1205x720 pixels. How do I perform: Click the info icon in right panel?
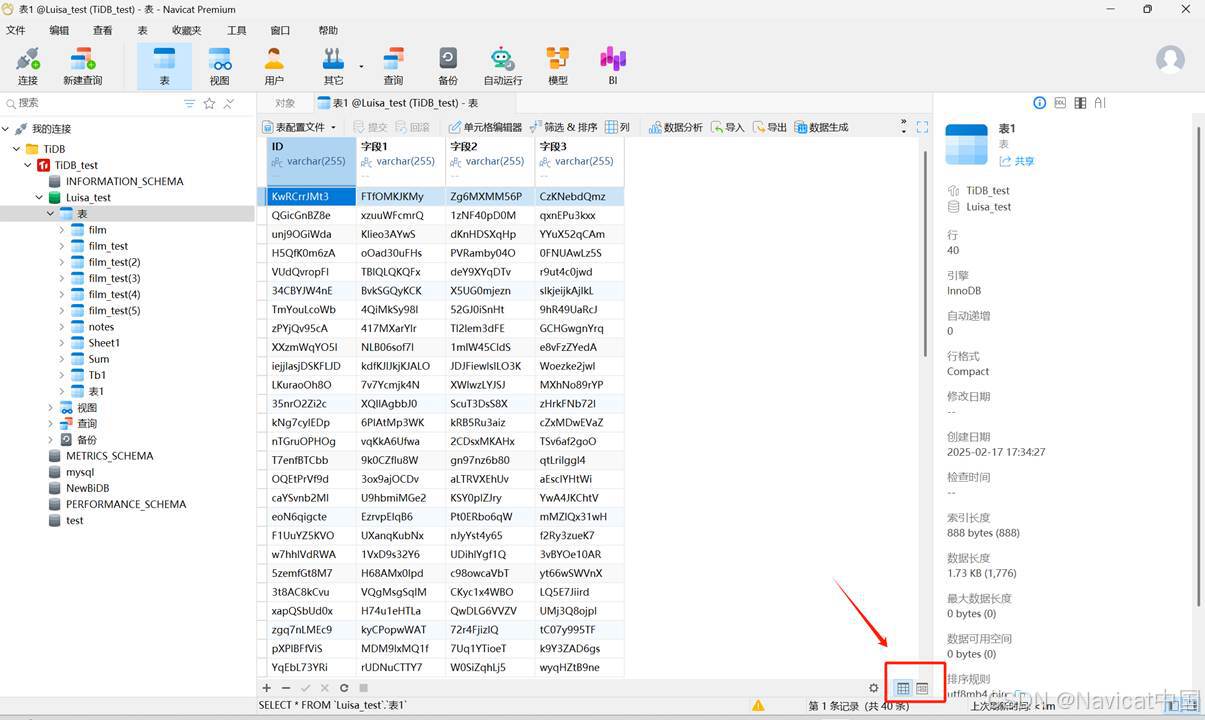(1039, 103)
